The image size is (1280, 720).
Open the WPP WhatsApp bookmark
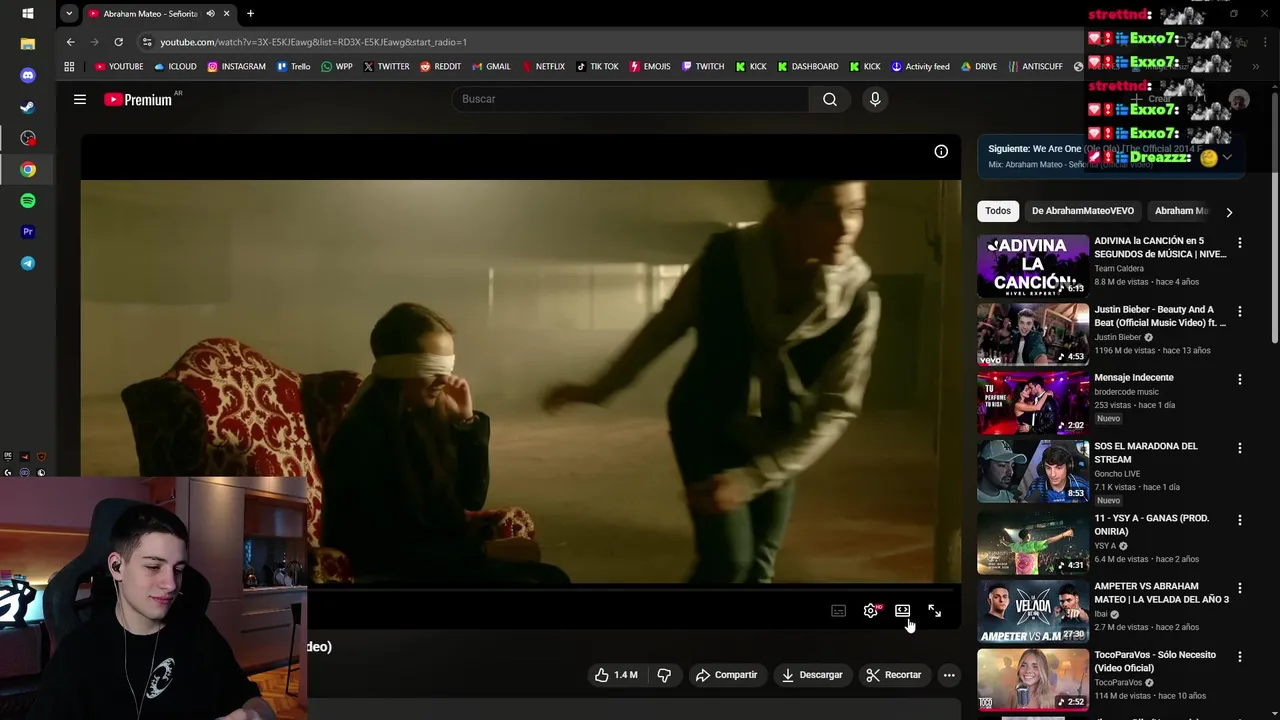(337, 67)
